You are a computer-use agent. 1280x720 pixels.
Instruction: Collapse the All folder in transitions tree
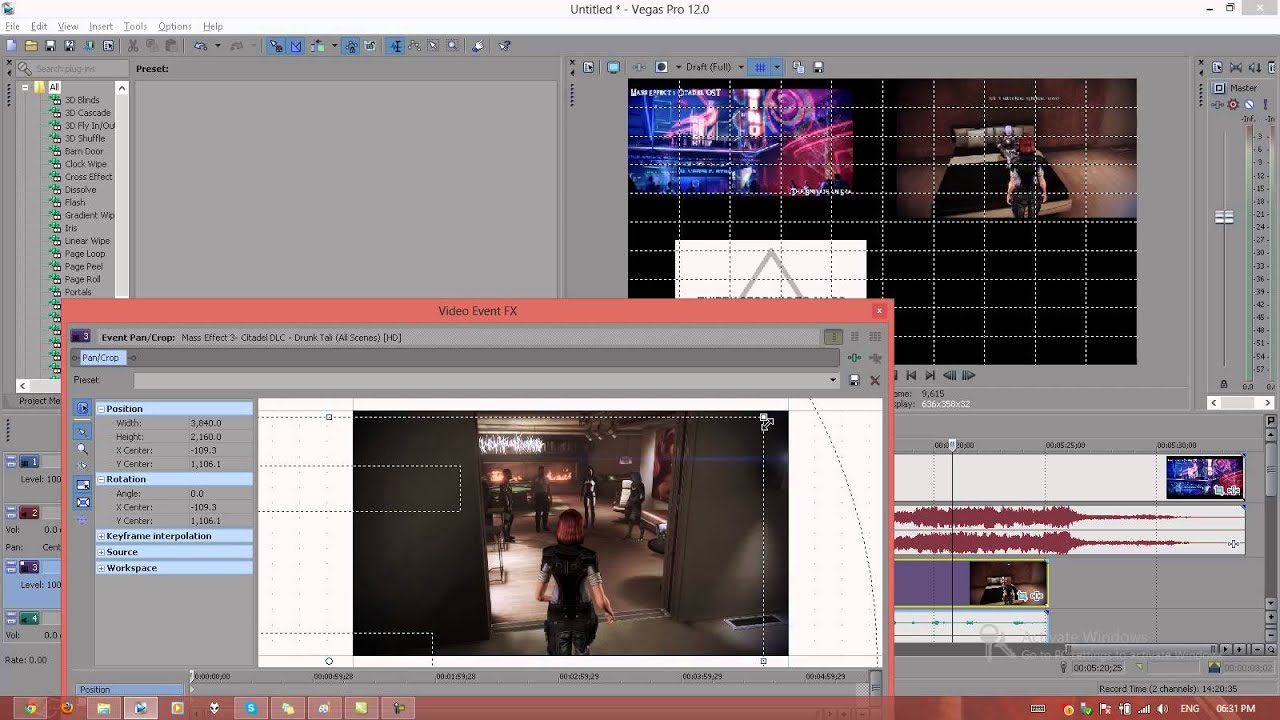pos(25,87)
